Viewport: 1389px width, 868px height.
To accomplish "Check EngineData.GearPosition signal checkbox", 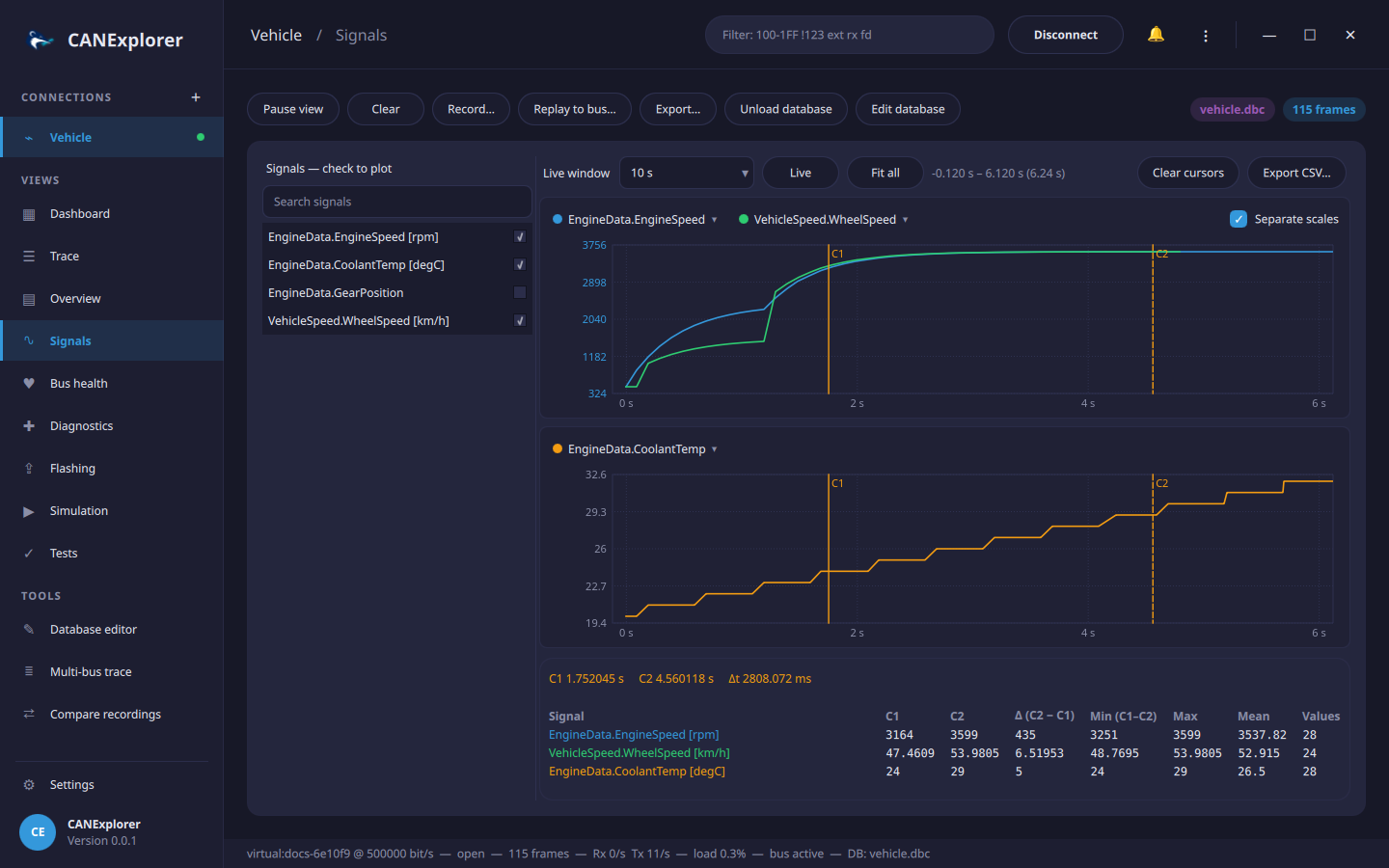I will point(520,293).
